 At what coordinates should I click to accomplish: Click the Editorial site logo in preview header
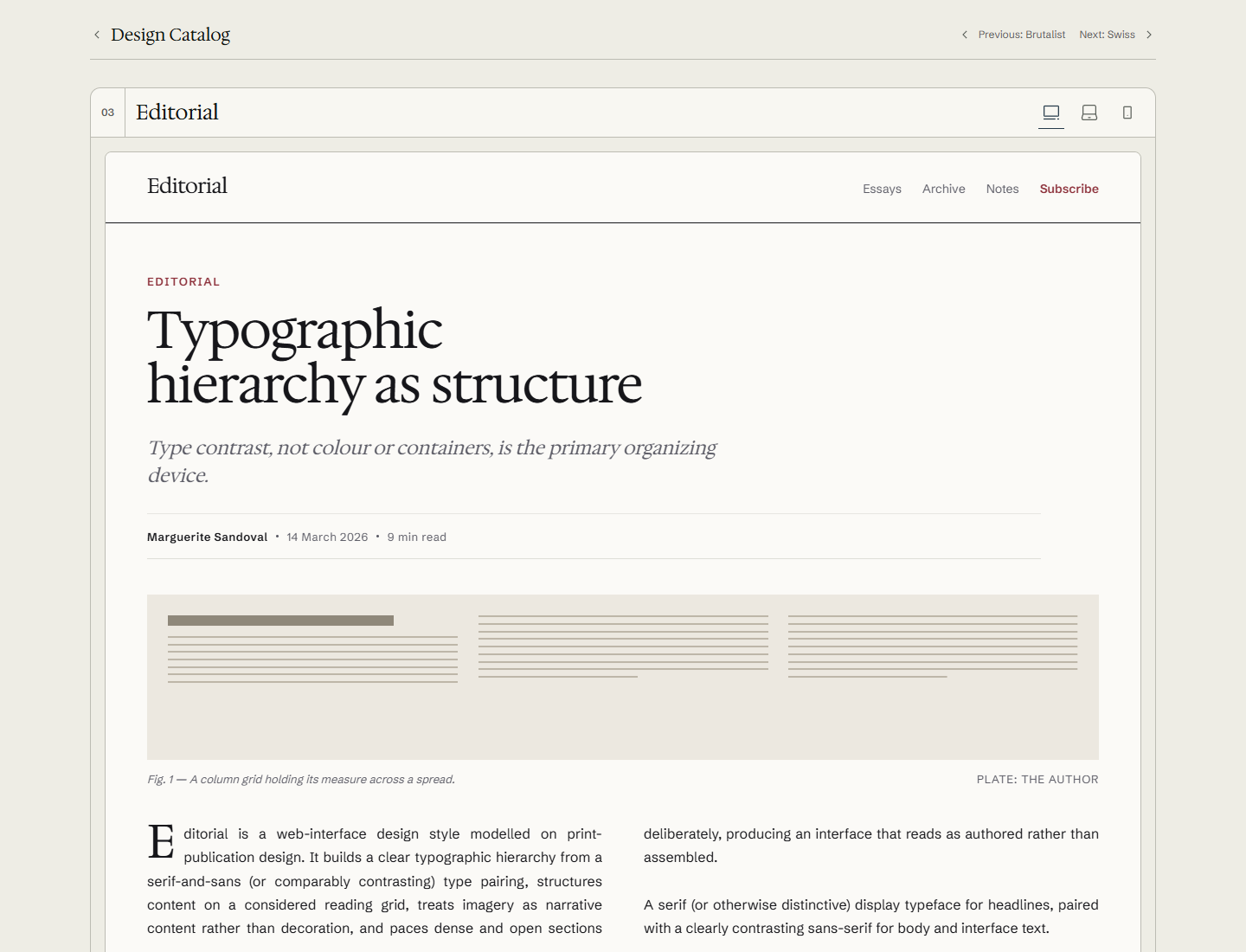(x=187, y=186)
